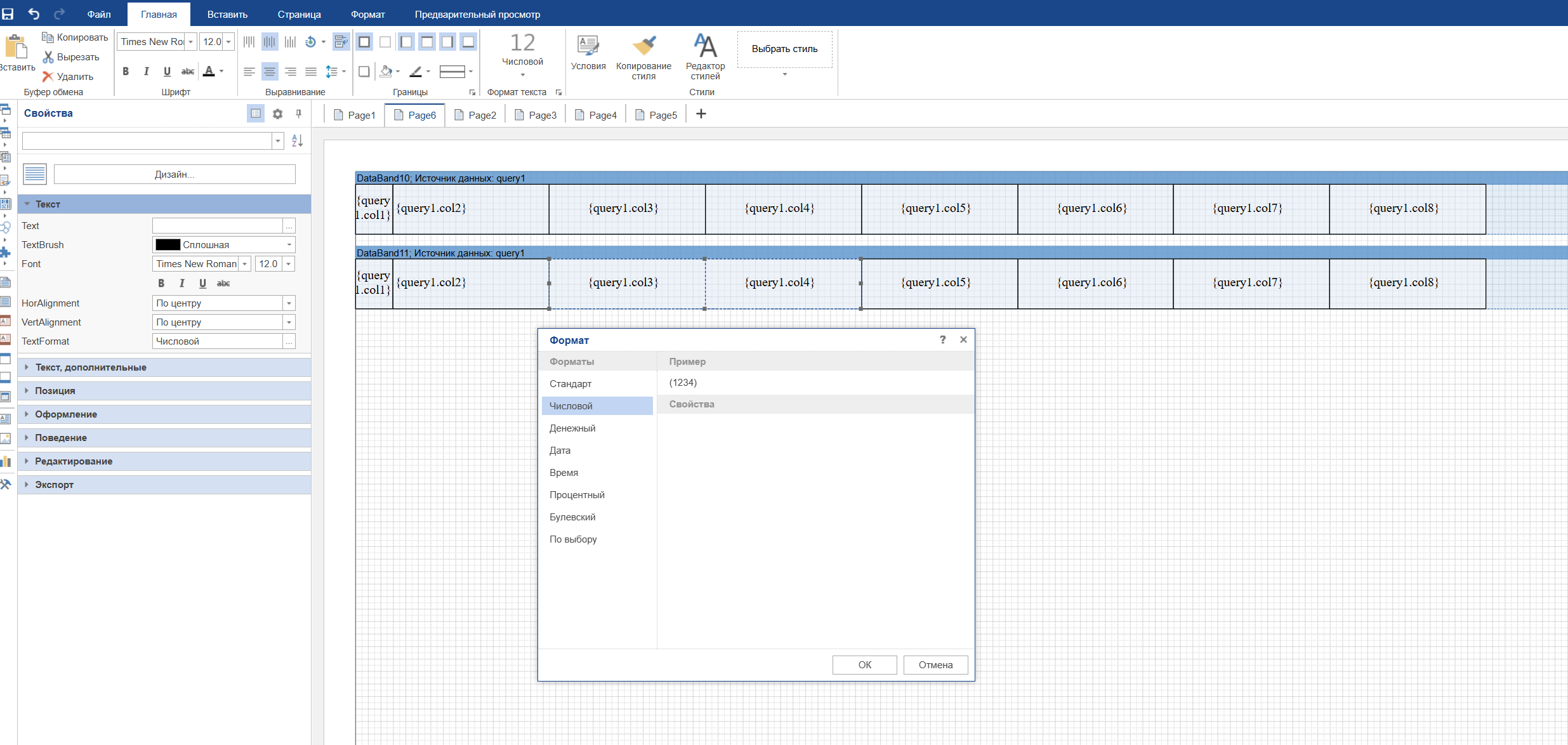Select Денежный format in the list
Viewport: 1568px width, 745px height.
597,428
